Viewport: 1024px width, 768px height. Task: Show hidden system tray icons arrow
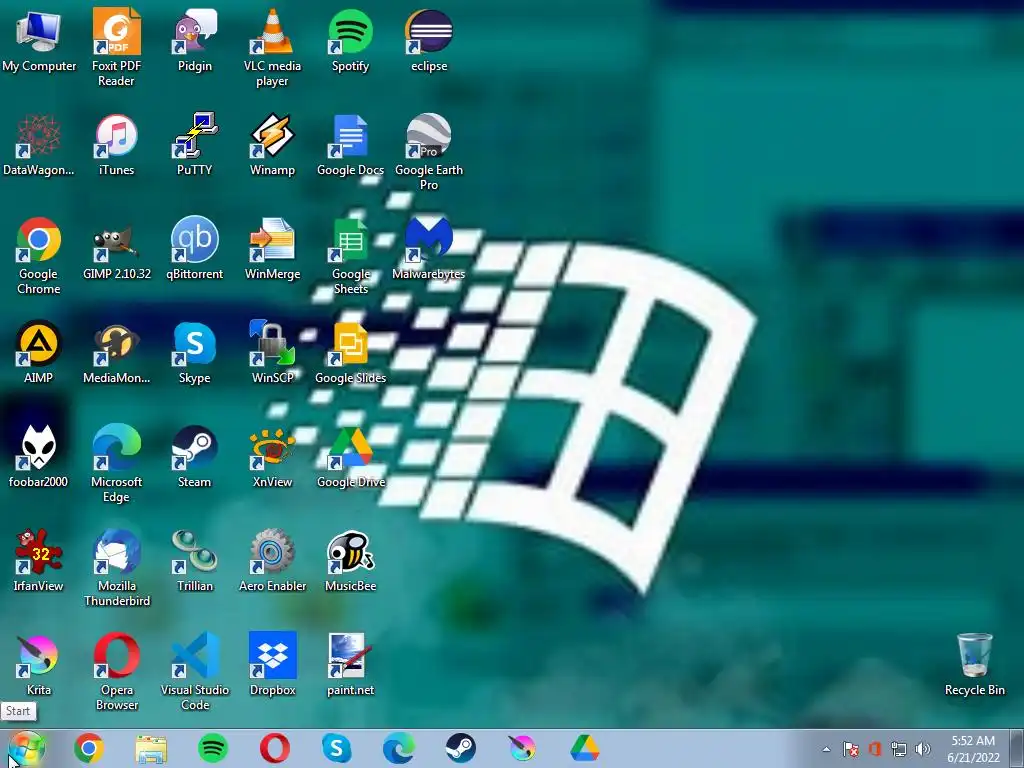click(826, 749)
